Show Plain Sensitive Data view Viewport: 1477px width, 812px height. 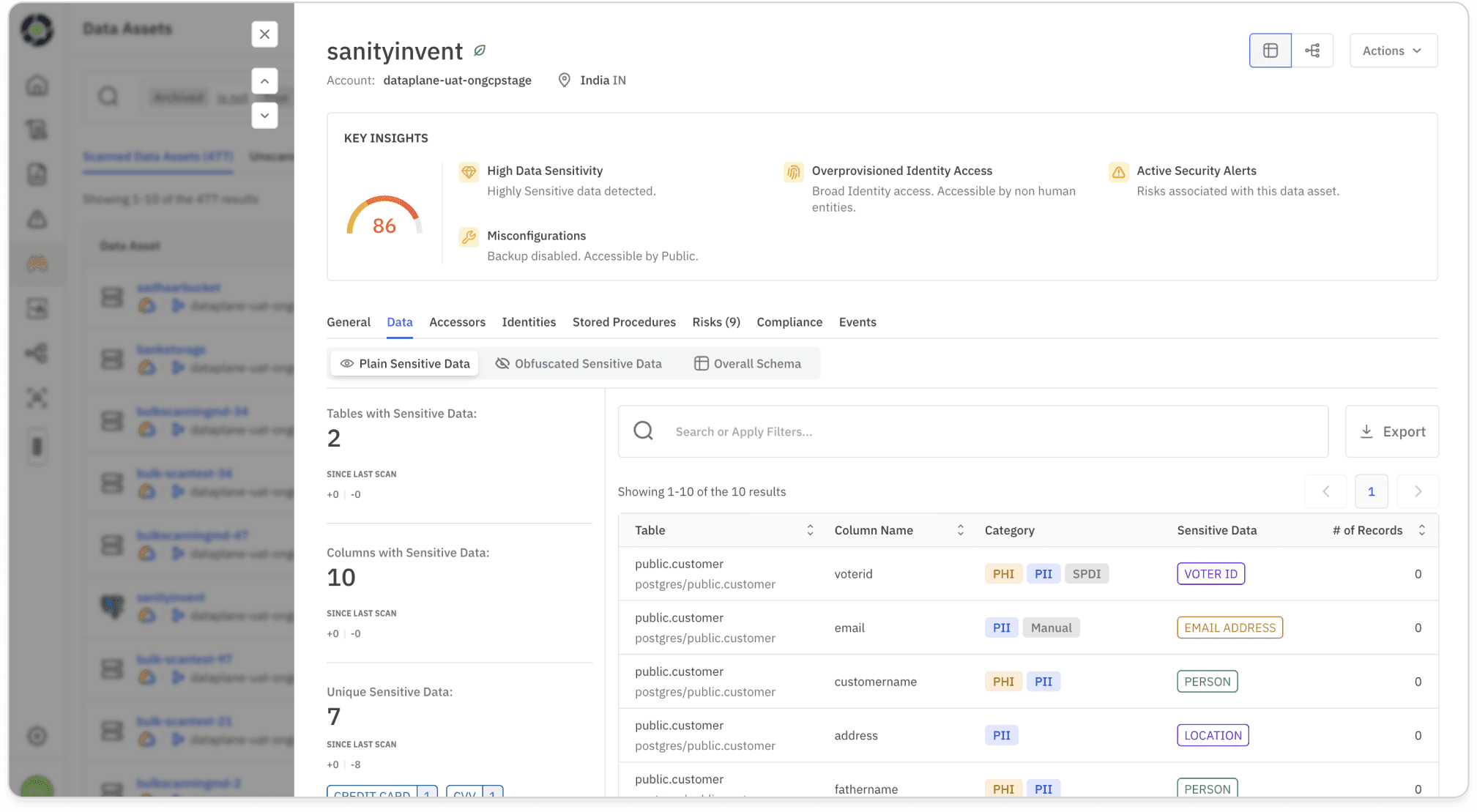[x=405, y=364]
